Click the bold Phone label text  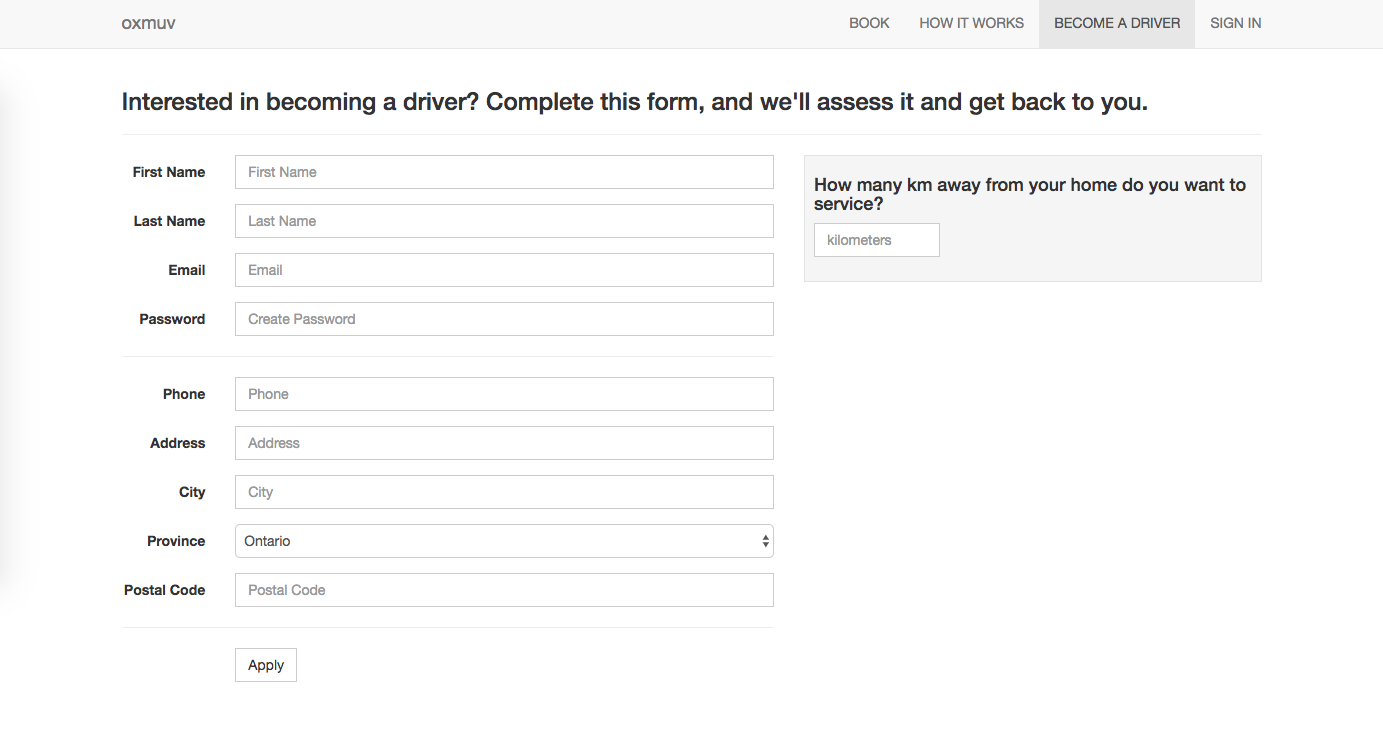[x=184, y=394]
